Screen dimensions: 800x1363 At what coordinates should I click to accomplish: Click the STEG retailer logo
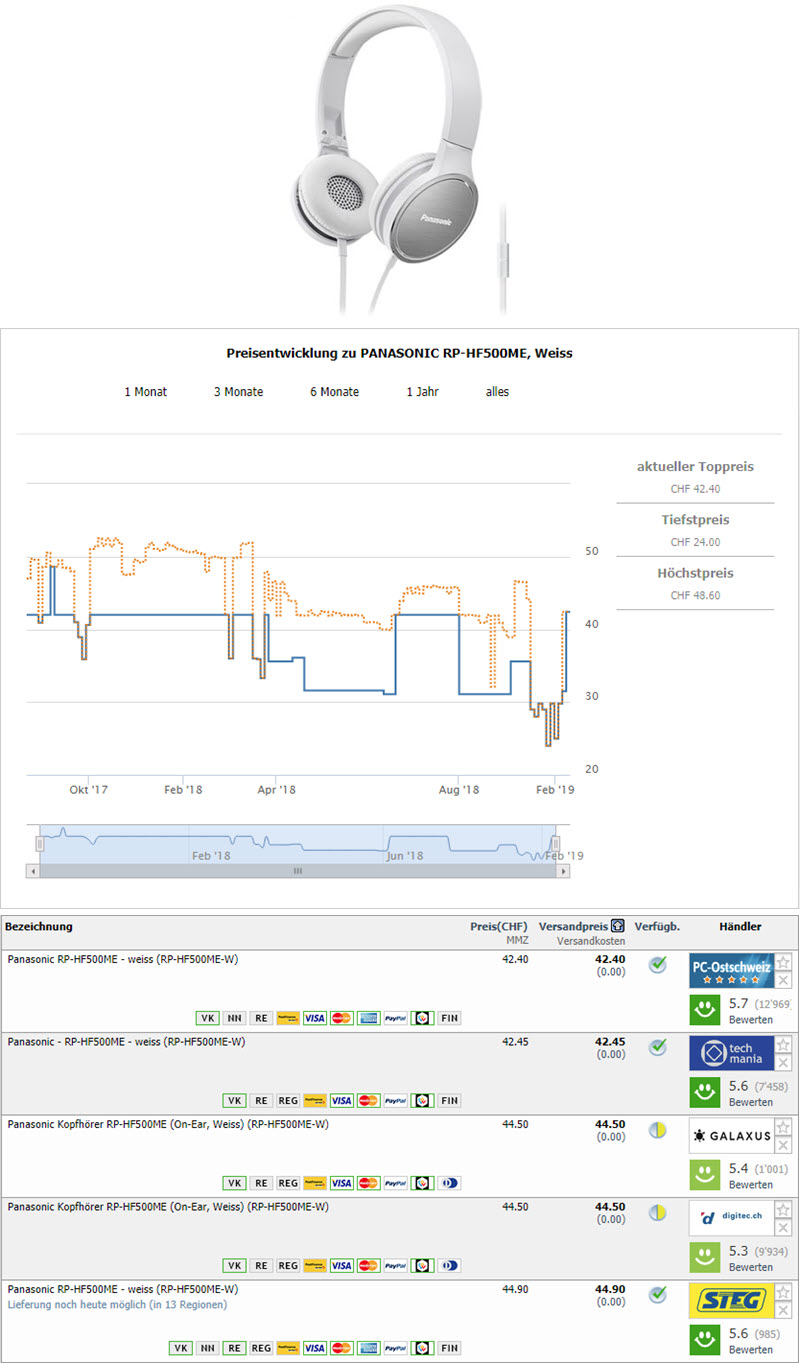coord(731,1301)
